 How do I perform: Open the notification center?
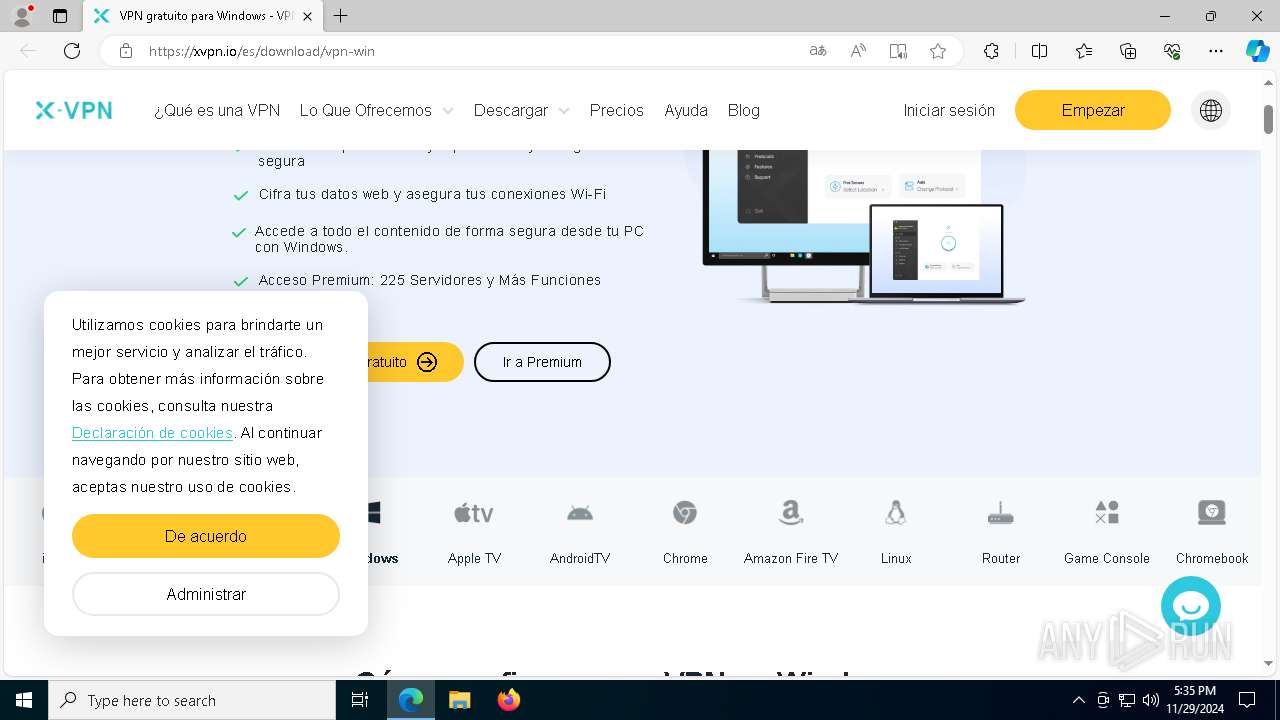click(1247, 700)
